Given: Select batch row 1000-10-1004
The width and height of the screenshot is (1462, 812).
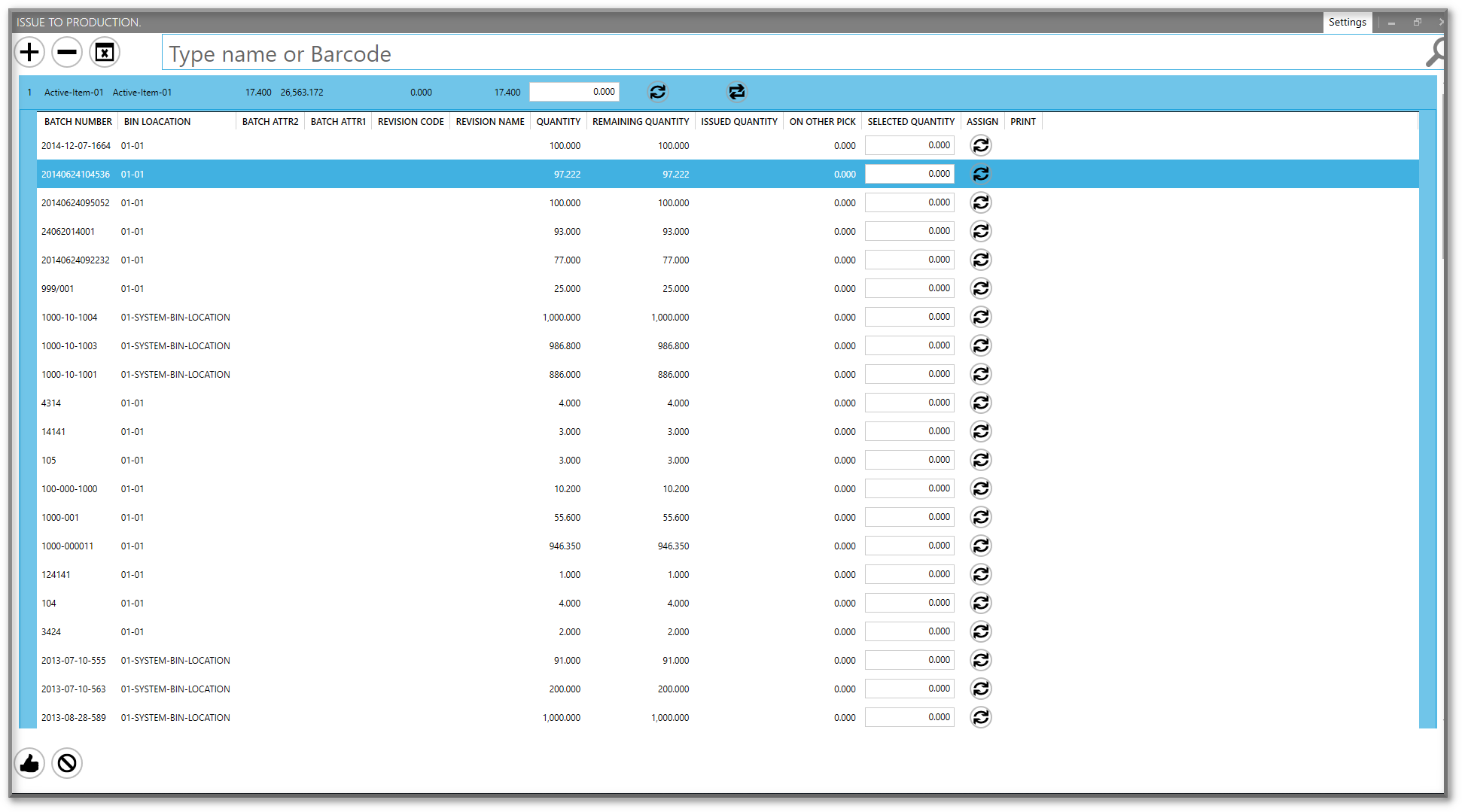Looking at the screenshot, I should click(728, 317).
